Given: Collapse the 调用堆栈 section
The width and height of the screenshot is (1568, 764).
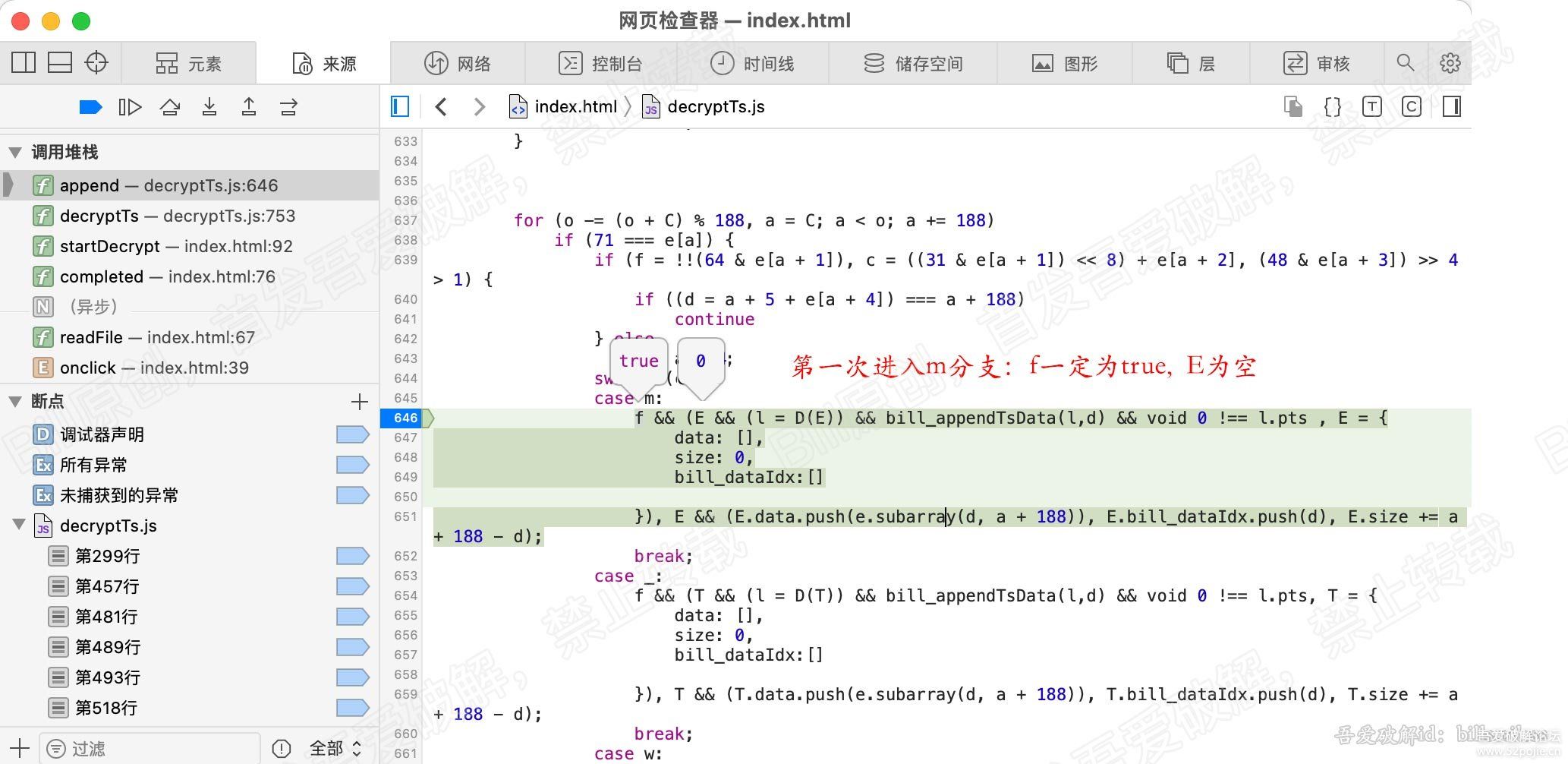Looking at the screenshot, I should coord(15,152).
